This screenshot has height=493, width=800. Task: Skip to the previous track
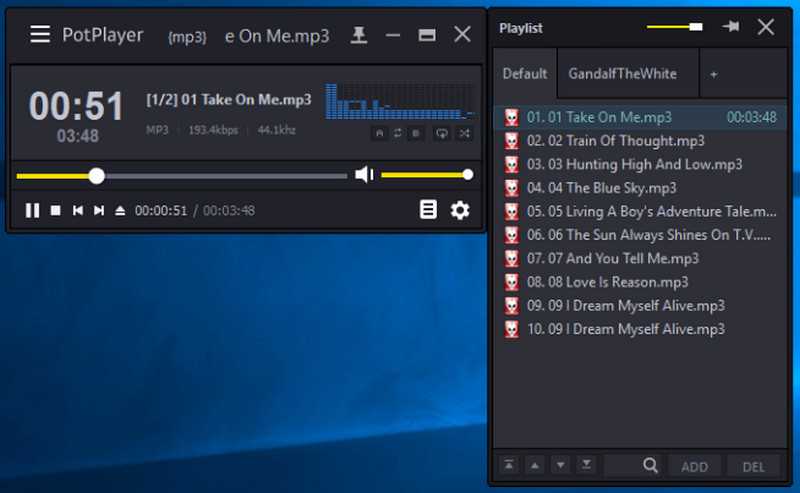pos(77,210)
